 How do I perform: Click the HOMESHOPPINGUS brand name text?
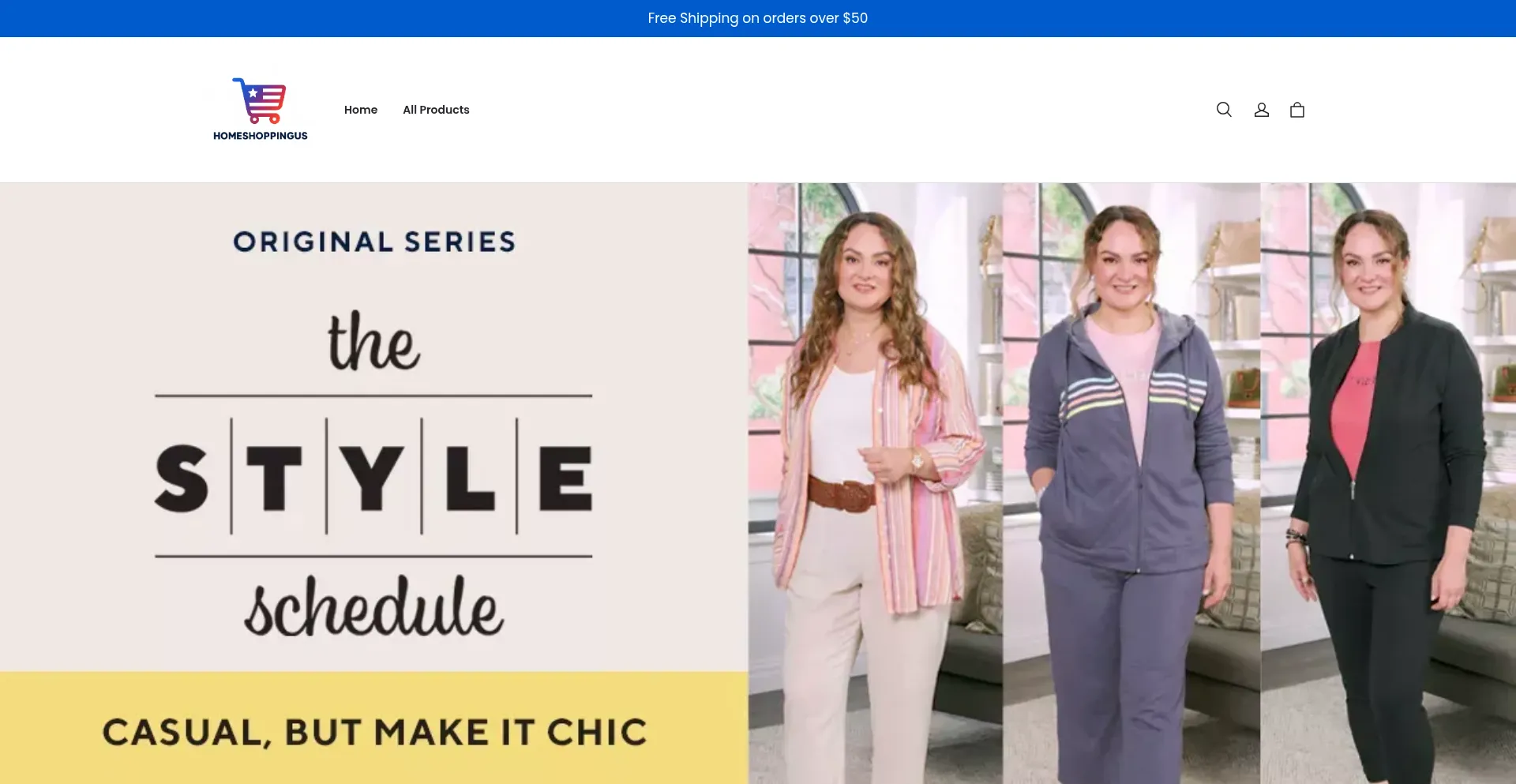coord(261,136)
